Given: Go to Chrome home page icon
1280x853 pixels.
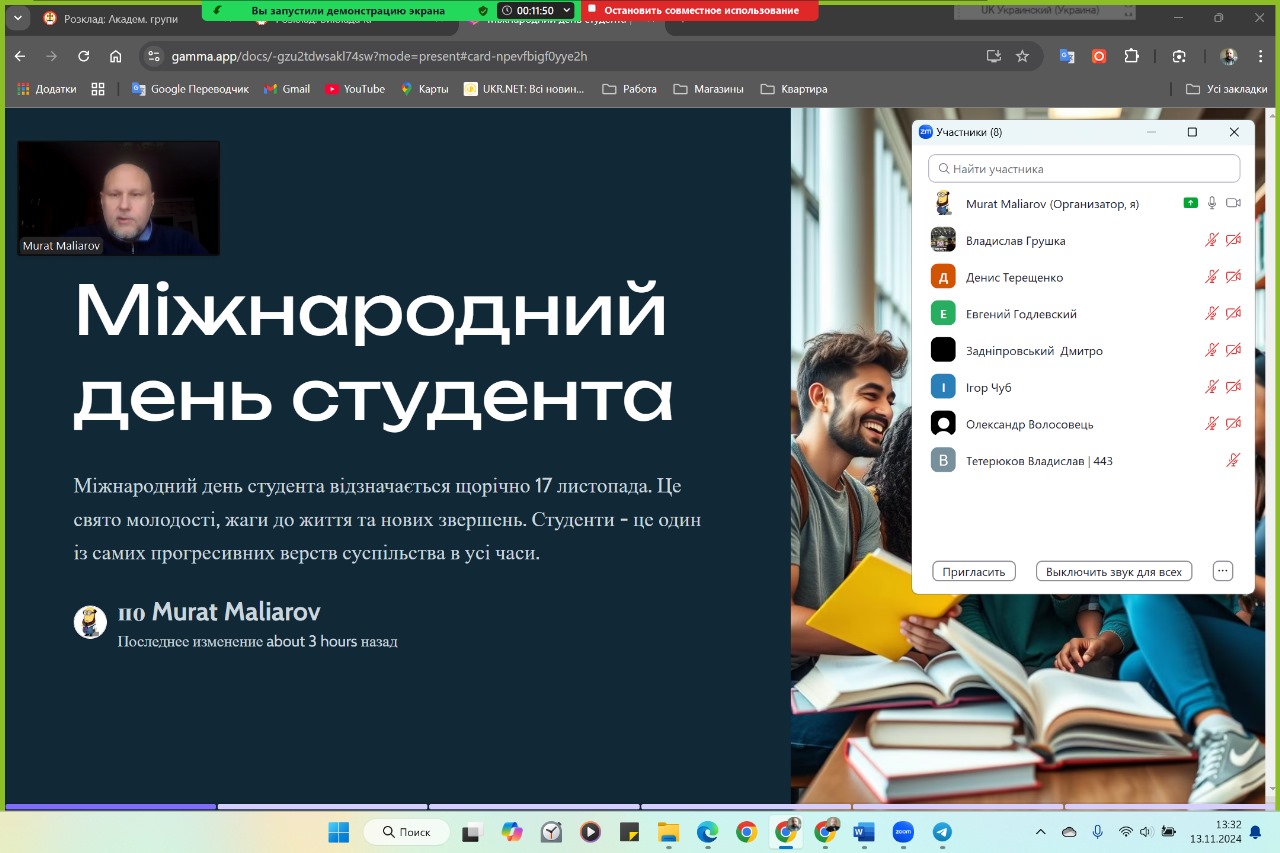Looking at the screenshot, I should pos(116,56).
